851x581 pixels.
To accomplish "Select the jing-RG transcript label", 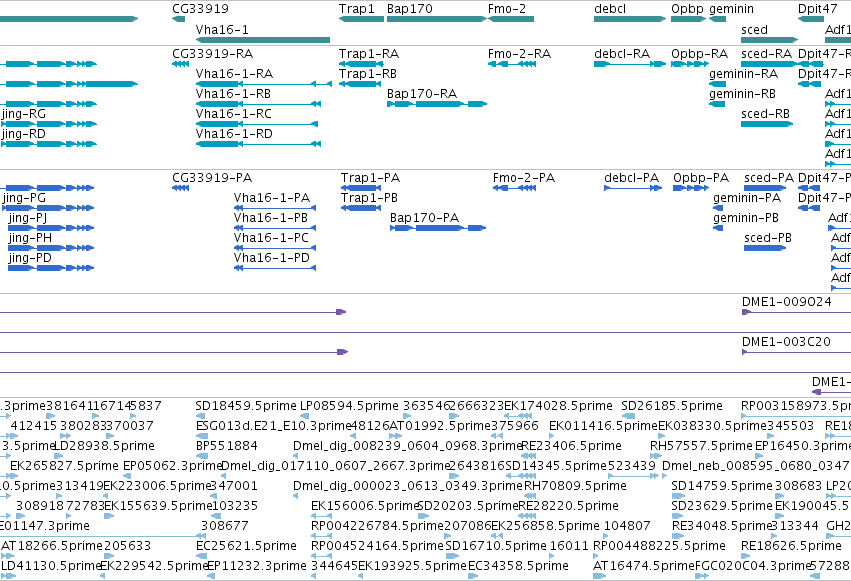I will tap(24, 114).
